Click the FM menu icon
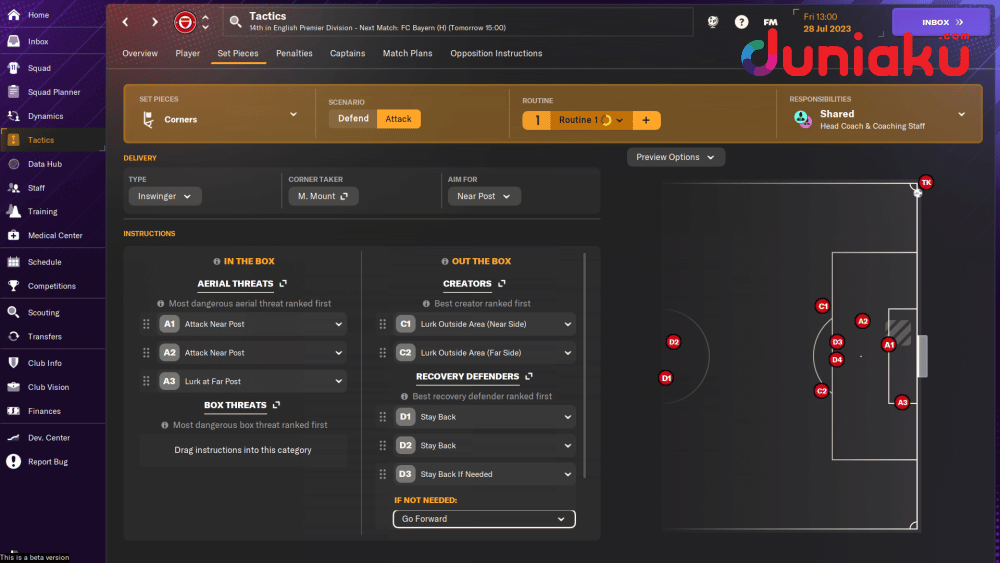The width and height of the screenshot is (1000, 563). click(770, 22)
